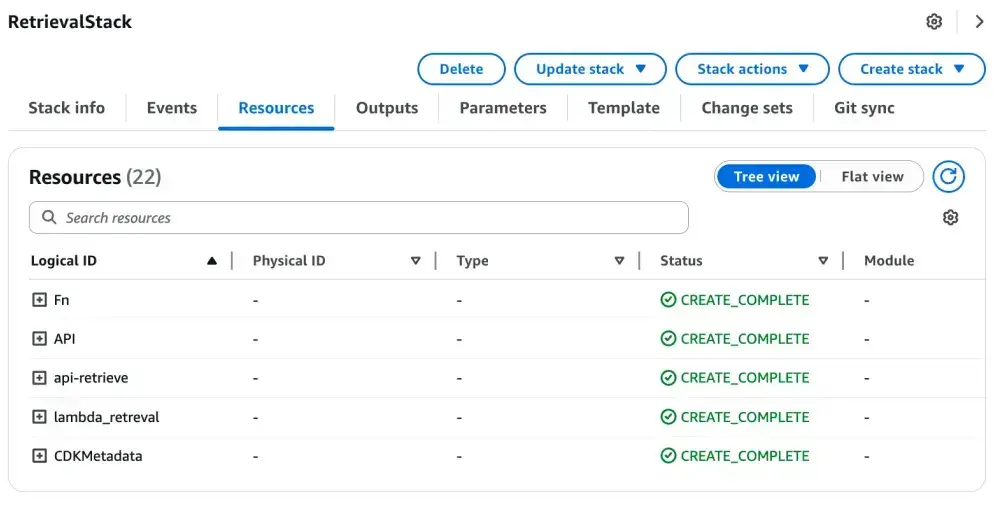This screenshot has height=508, width=1000.
Task: Select the Tree view toggle
Action: 766,177
